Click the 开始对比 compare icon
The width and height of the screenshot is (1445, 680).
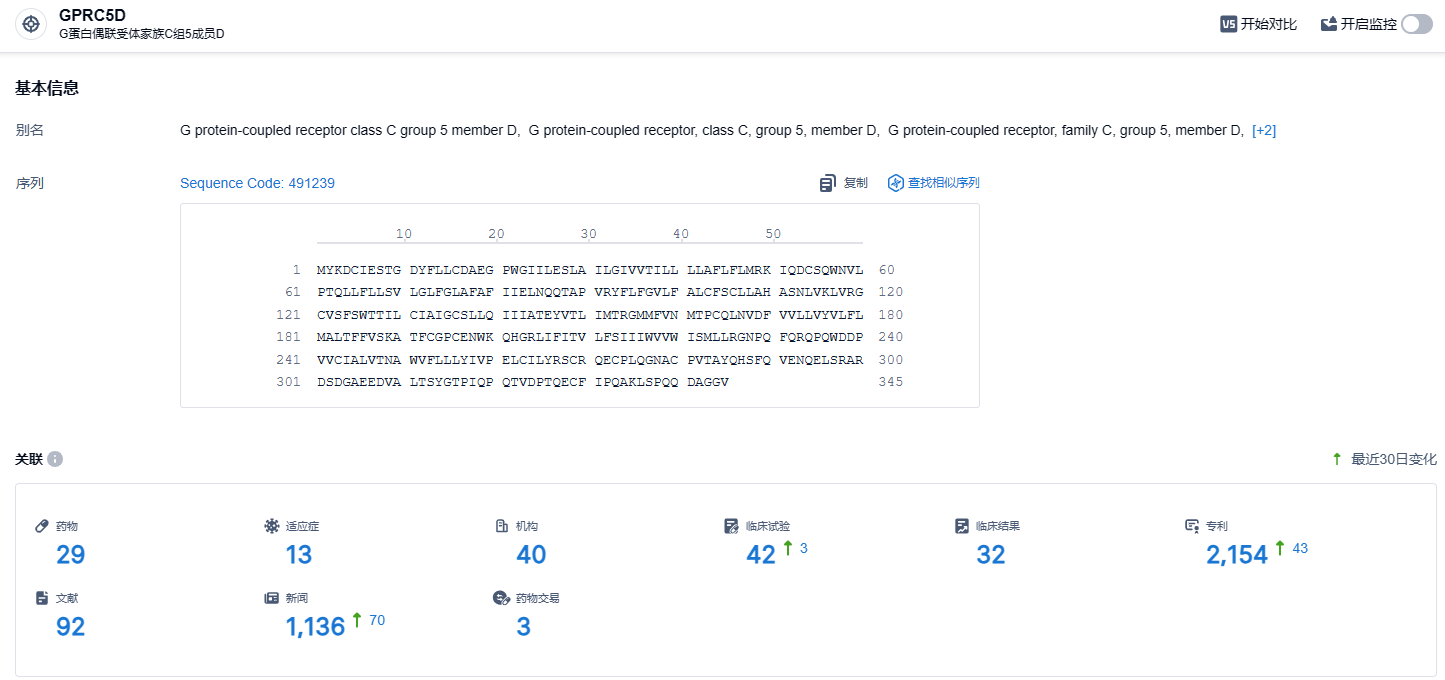(1229, 24)
